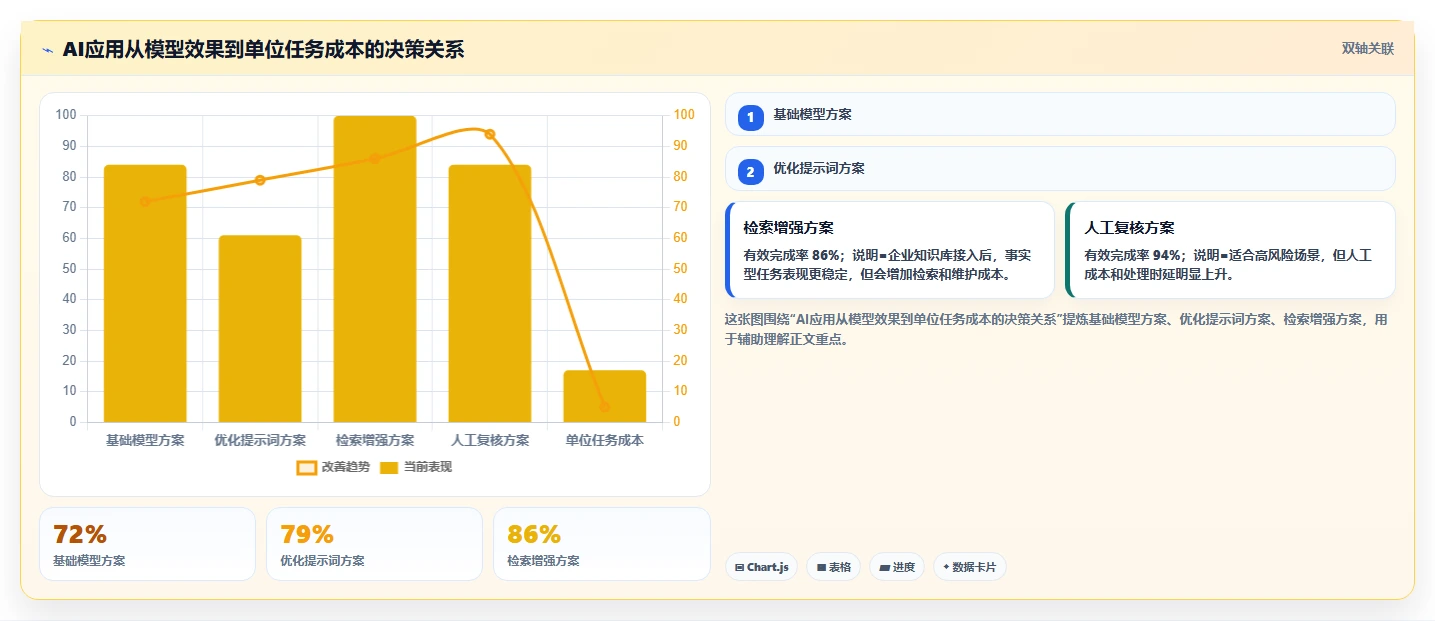Click the main title AI应用从模型效果到单位任务成本的决策关系

click(x=263, y=50)
